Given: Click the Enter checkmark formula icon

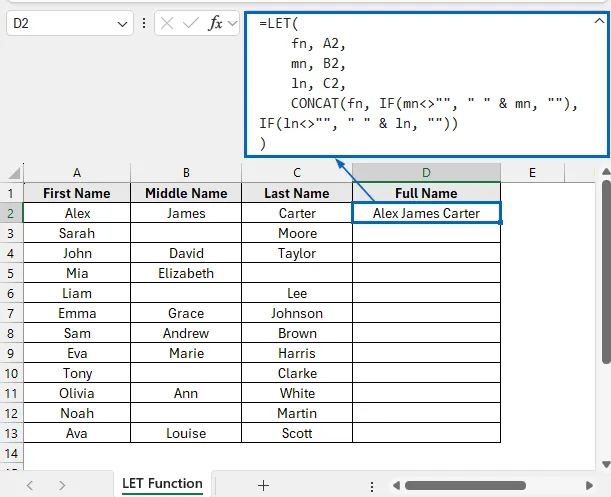Looking at the screenshot, I should (191, 23).
